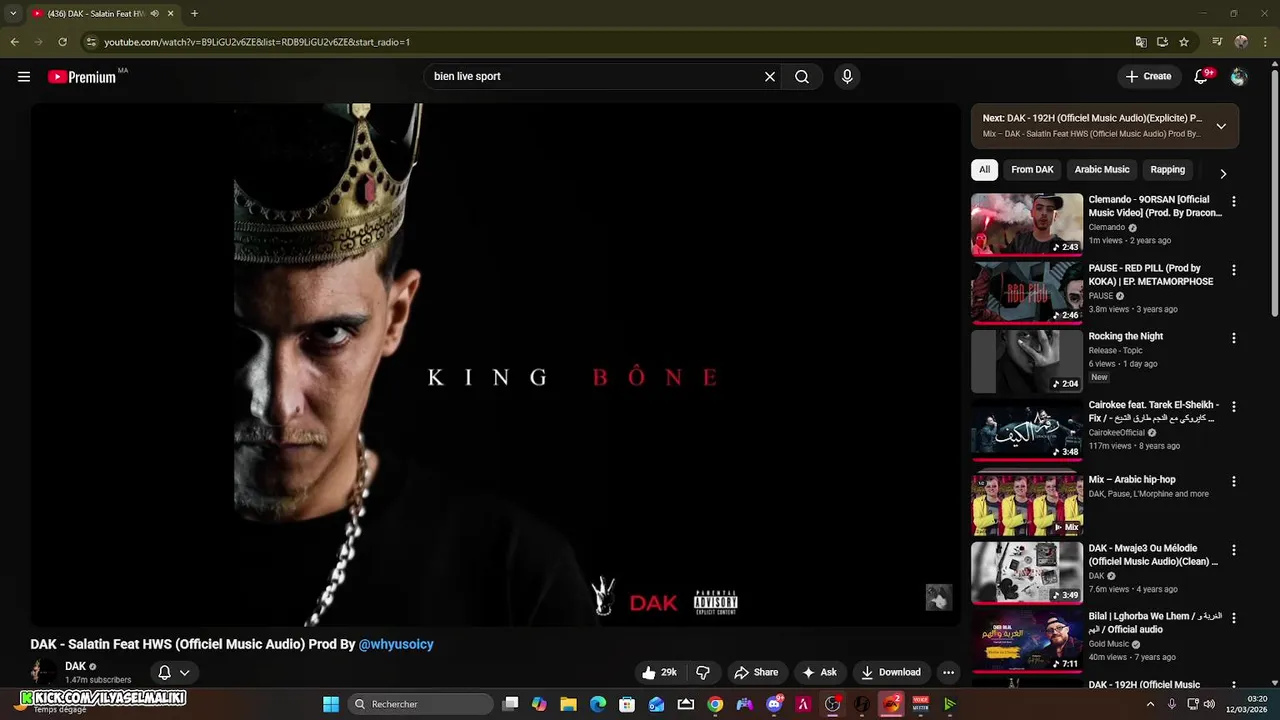Viewport: 1280px width, 720px height.
Task: Translate this page icon in address bar
Action: coord(1141,42)
